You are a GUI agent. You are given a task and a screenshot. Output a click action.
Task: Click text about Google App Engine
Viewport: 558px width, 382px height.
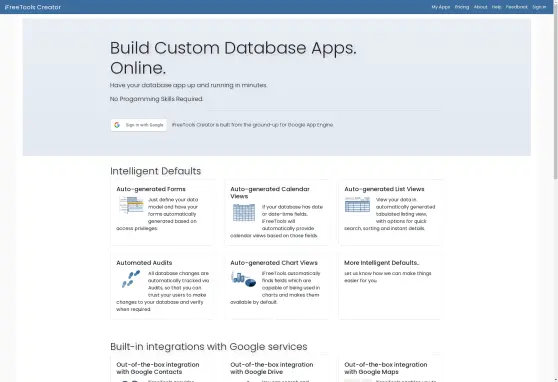[x=253, y=125]
